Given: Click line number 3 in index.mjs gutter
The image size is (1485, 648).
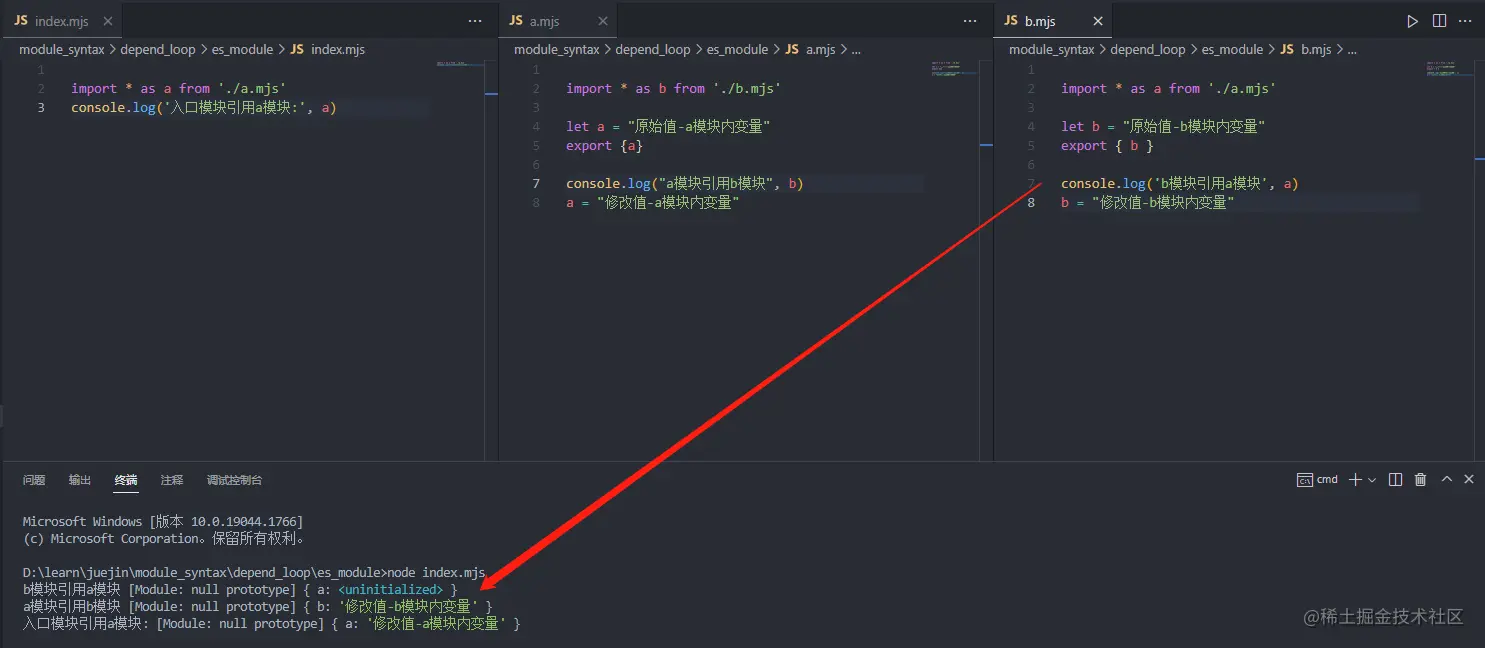Looking at the screenshot, I should point(41,108).
